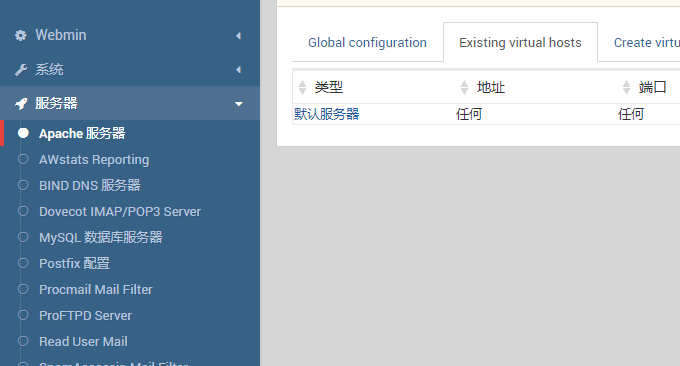
Task: Open the 默认服务器 virtual host link
Action: pyautogui.click(x=327, y=114)
